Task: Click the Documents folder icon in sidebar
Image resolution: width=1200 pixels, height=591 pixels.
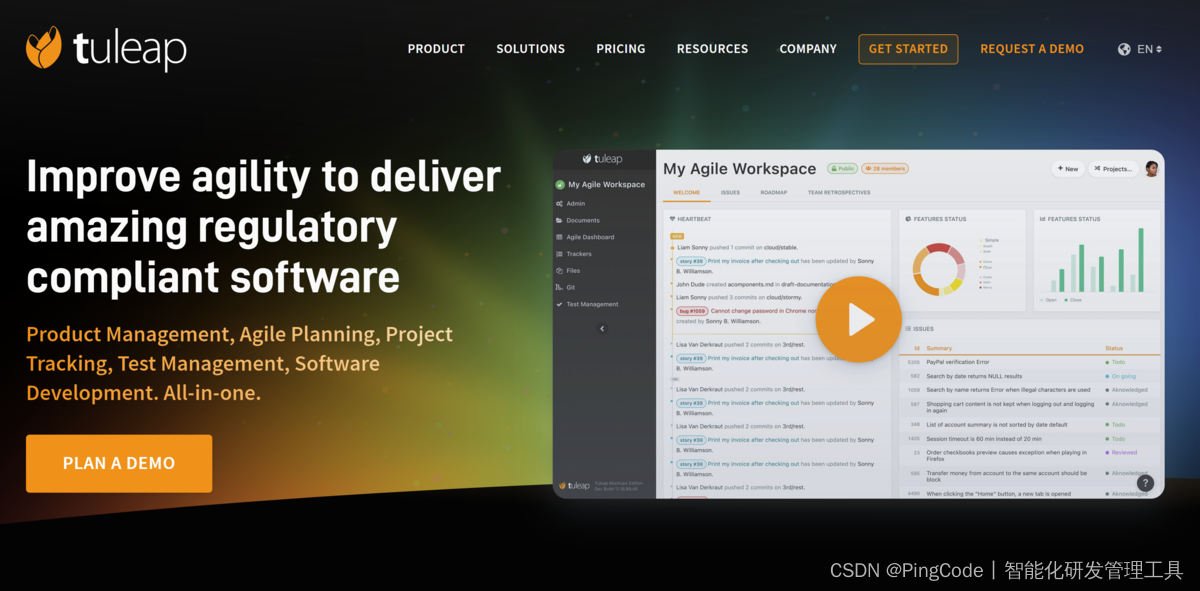Action: pos(559,220)
